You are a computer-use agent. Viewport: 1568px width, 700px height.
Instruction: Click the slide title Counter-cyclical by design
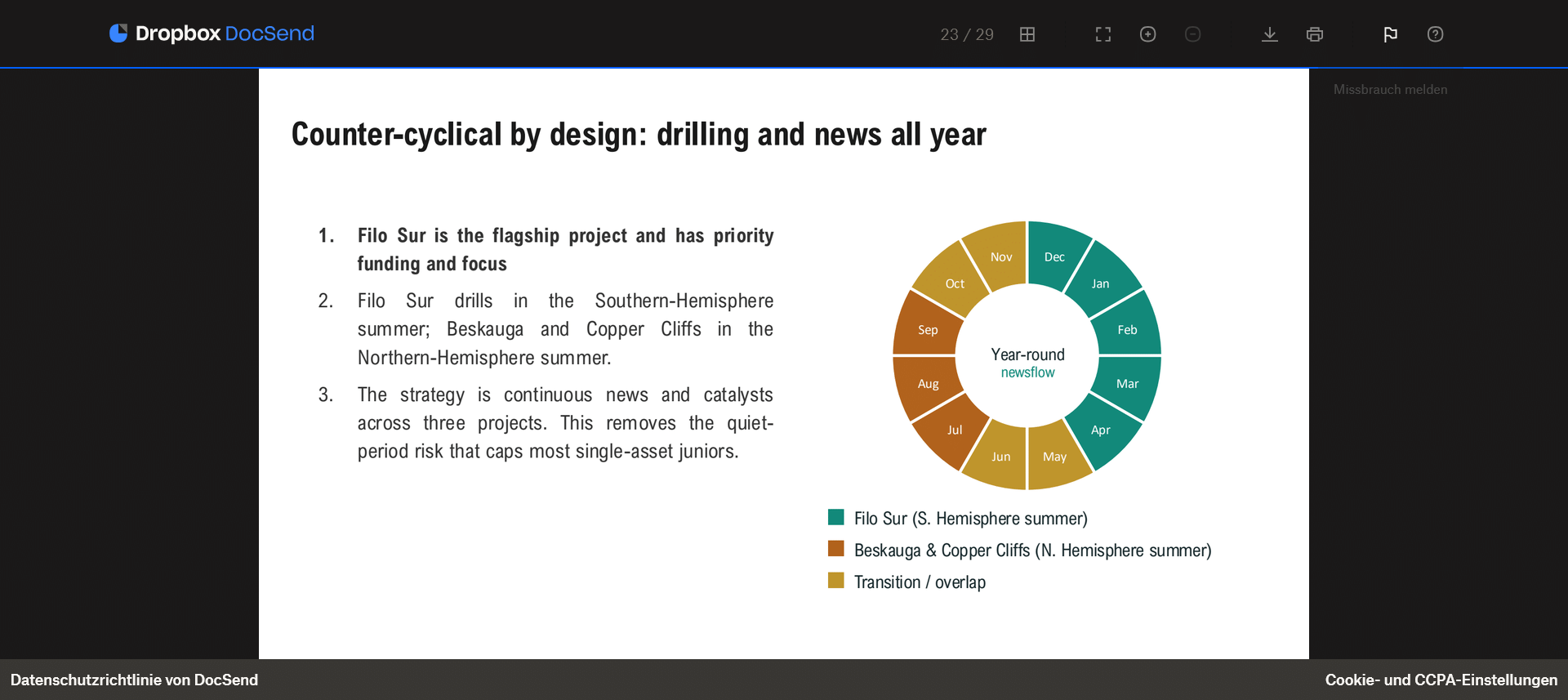pyautogui.click(x=639, y=135)
